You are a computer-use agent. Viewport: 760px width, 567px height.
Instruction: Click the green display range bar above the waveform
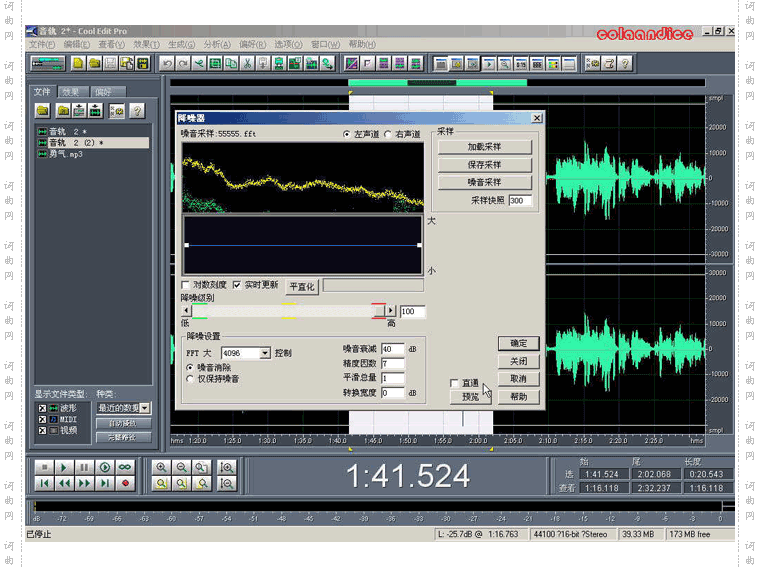tap(438, 83)
